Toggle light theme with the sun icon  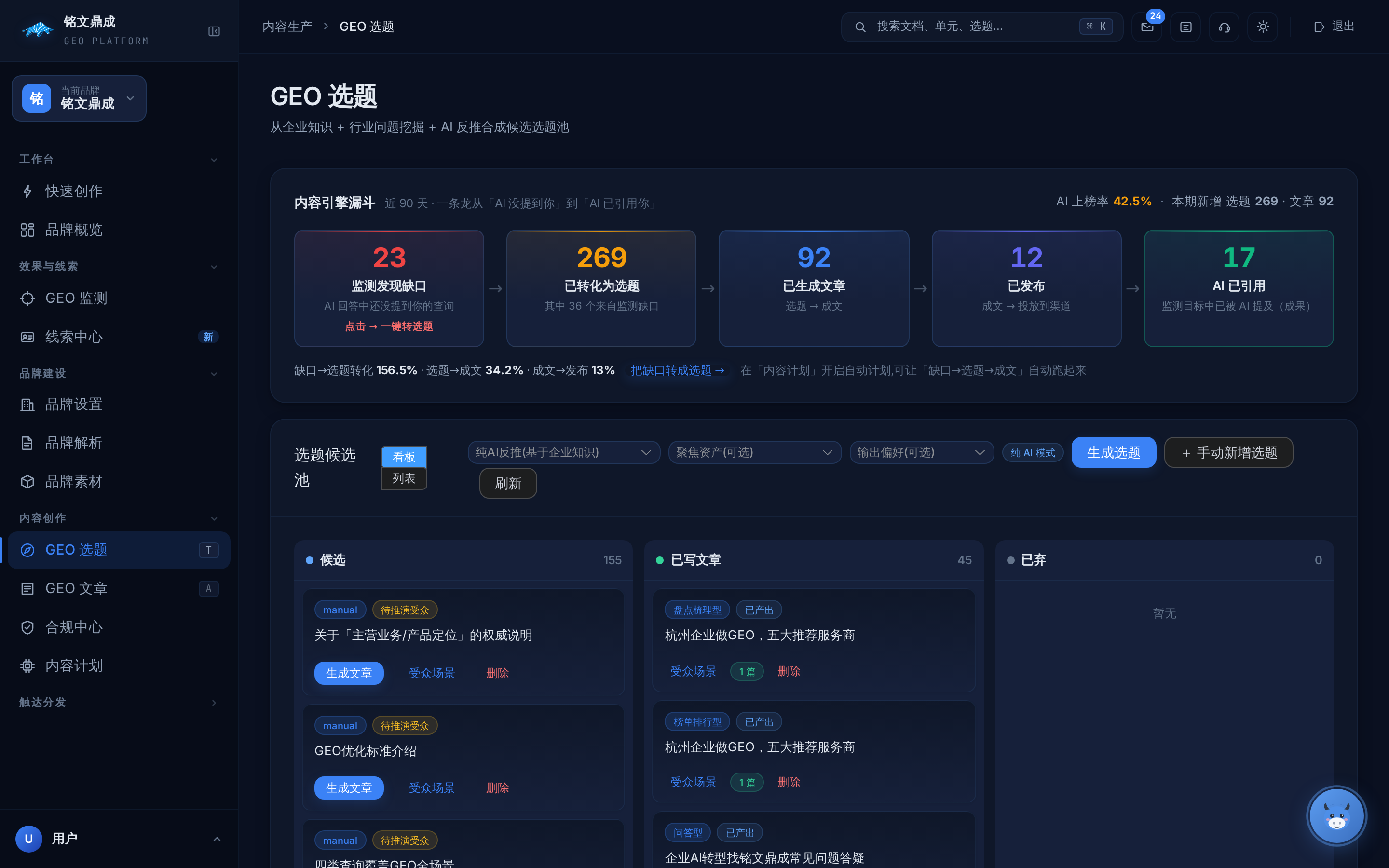(x=1262, y=27)
